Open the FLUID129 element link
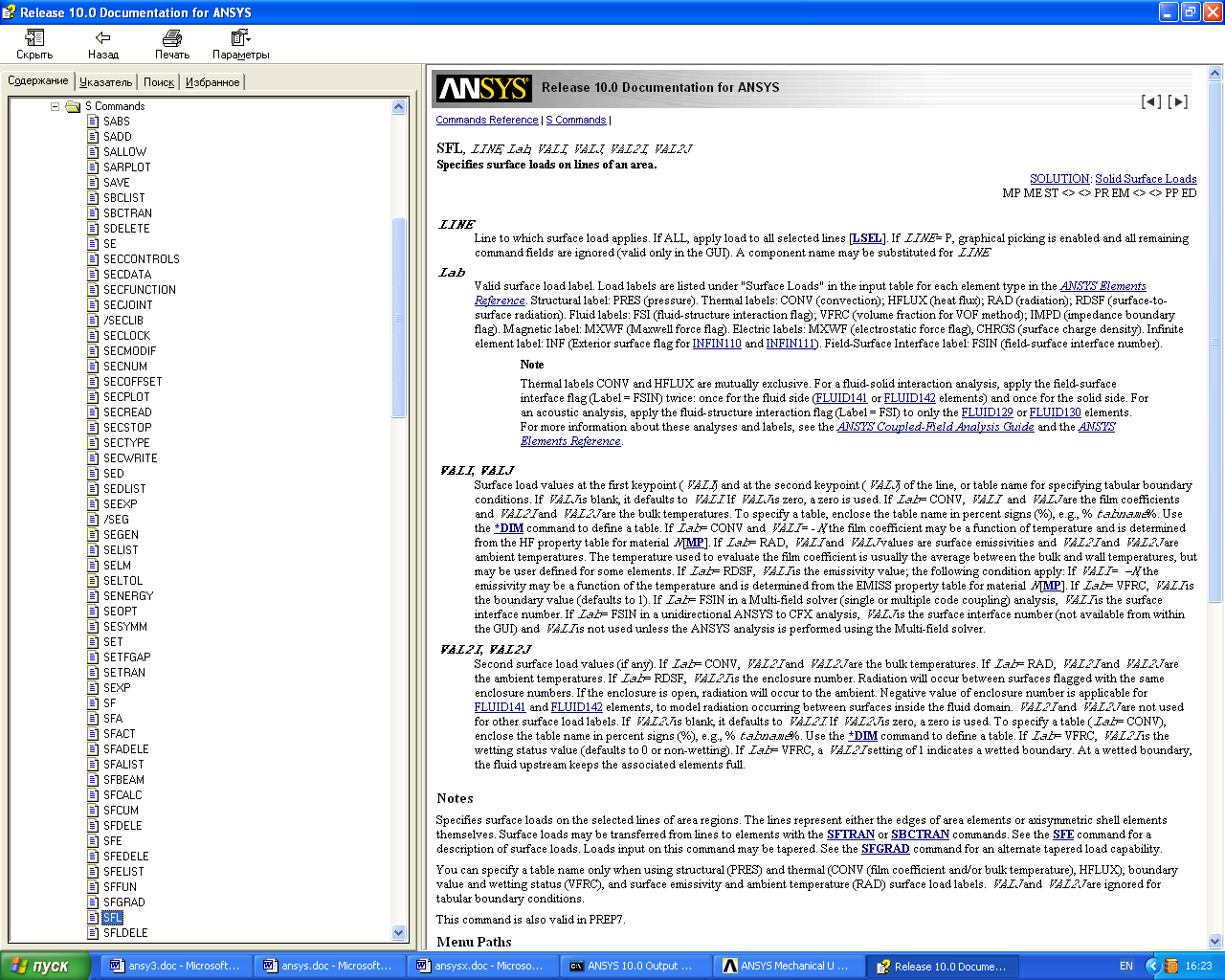Image resolution: width=1225 pixels, height=980 pixels. click(987, 412)
